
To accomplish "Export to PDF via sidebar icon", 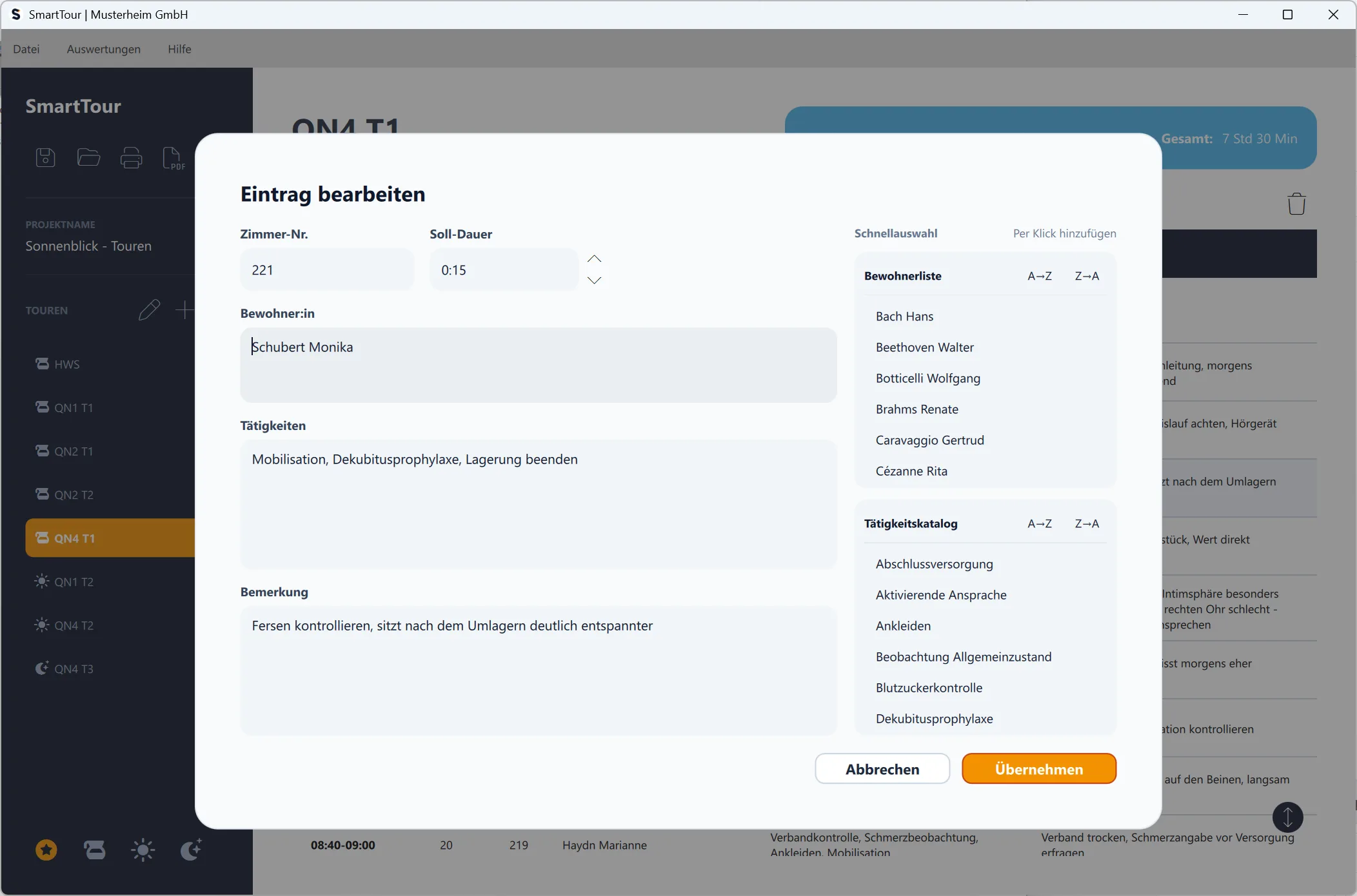I will (173, 157).
